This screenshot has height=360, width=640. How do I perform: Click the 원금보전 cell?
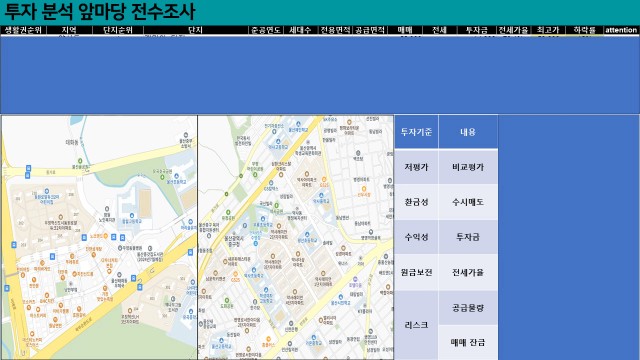point(416,272)
